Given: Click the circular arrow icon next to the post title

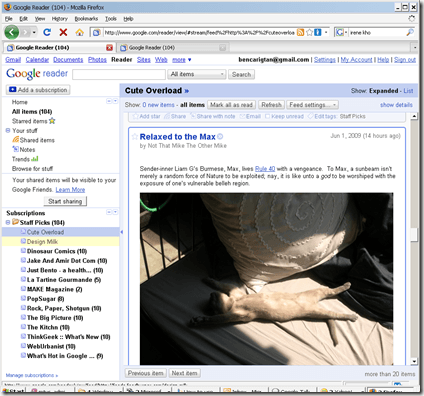Looking at the screenshot, I should point(220,136).
